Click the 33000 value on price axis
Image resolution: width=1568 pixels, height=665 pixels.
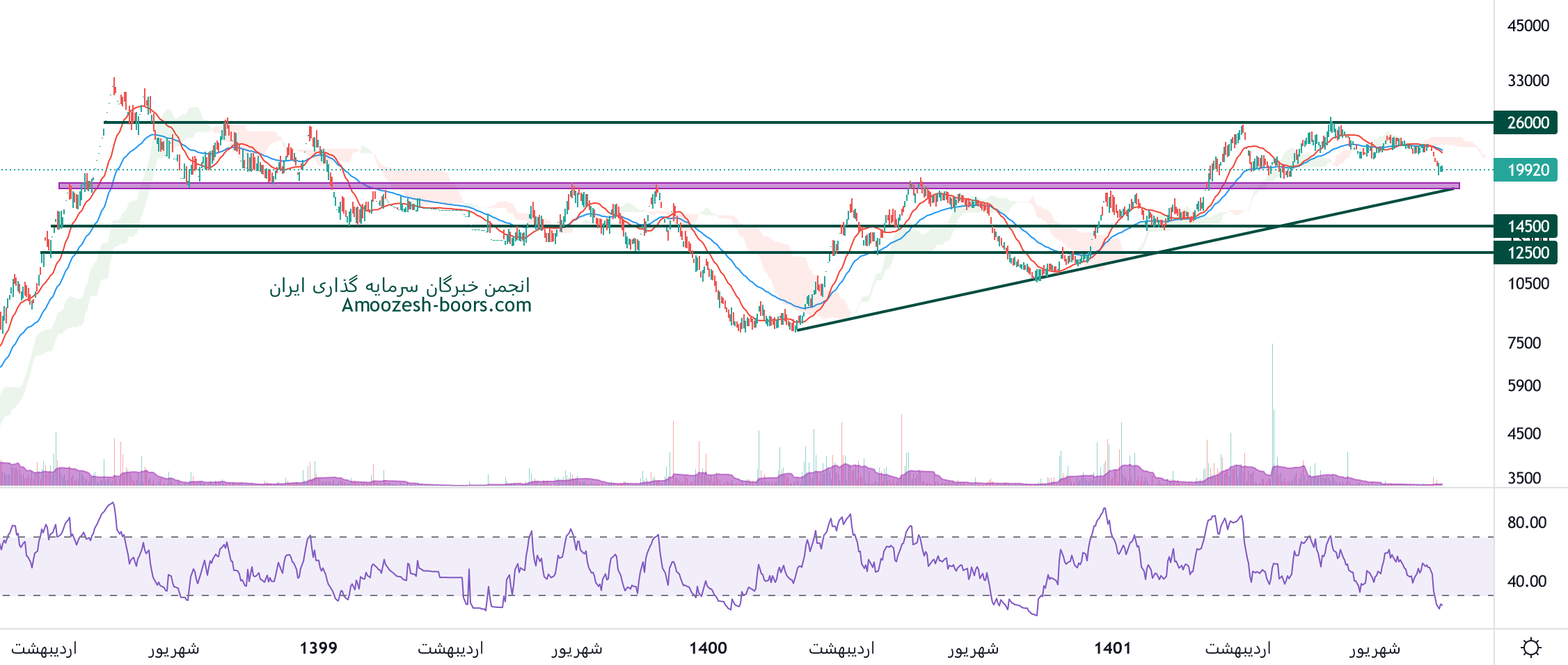(1528, 81)
